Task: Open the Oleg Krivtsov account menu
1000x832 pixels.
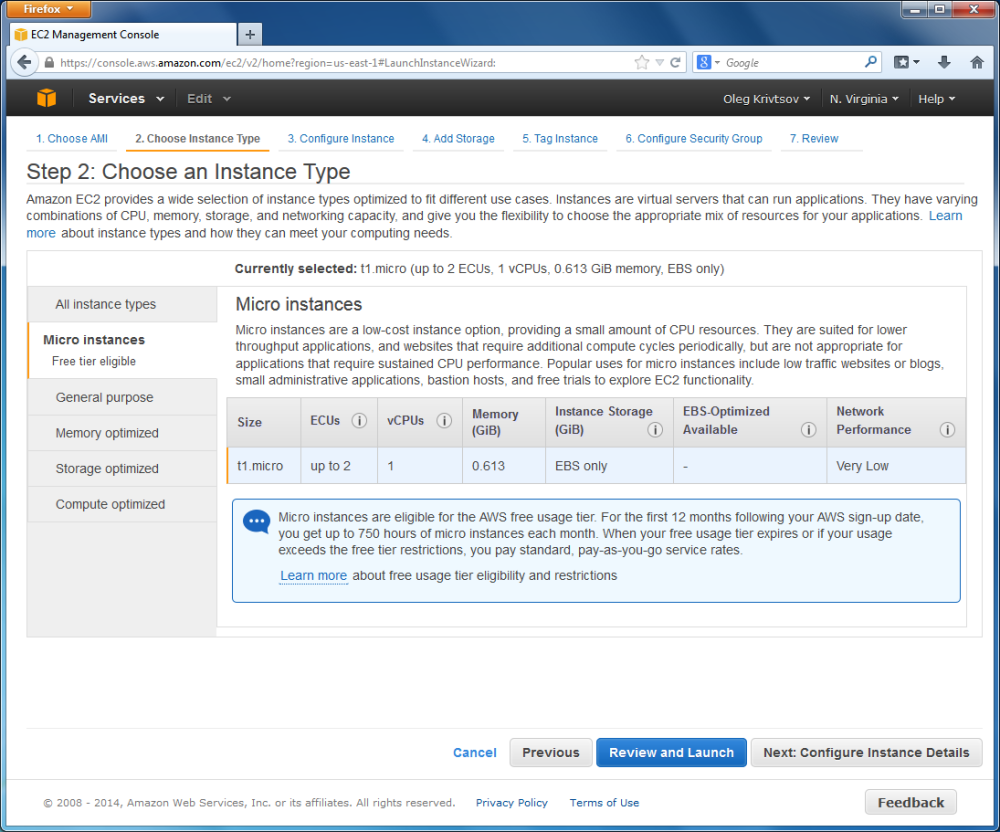Action: [766, 99]
